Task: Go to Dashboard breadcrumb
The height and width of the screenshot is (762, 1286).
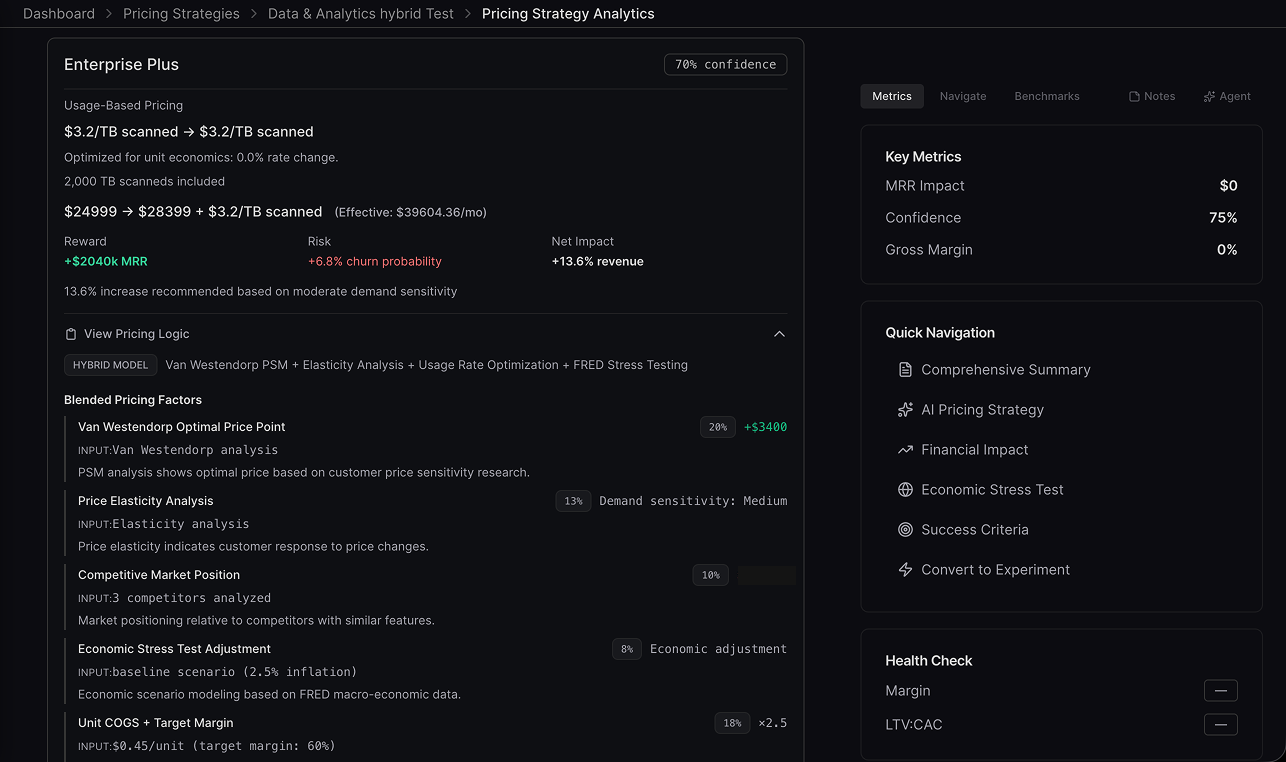Action: (59, 14)
